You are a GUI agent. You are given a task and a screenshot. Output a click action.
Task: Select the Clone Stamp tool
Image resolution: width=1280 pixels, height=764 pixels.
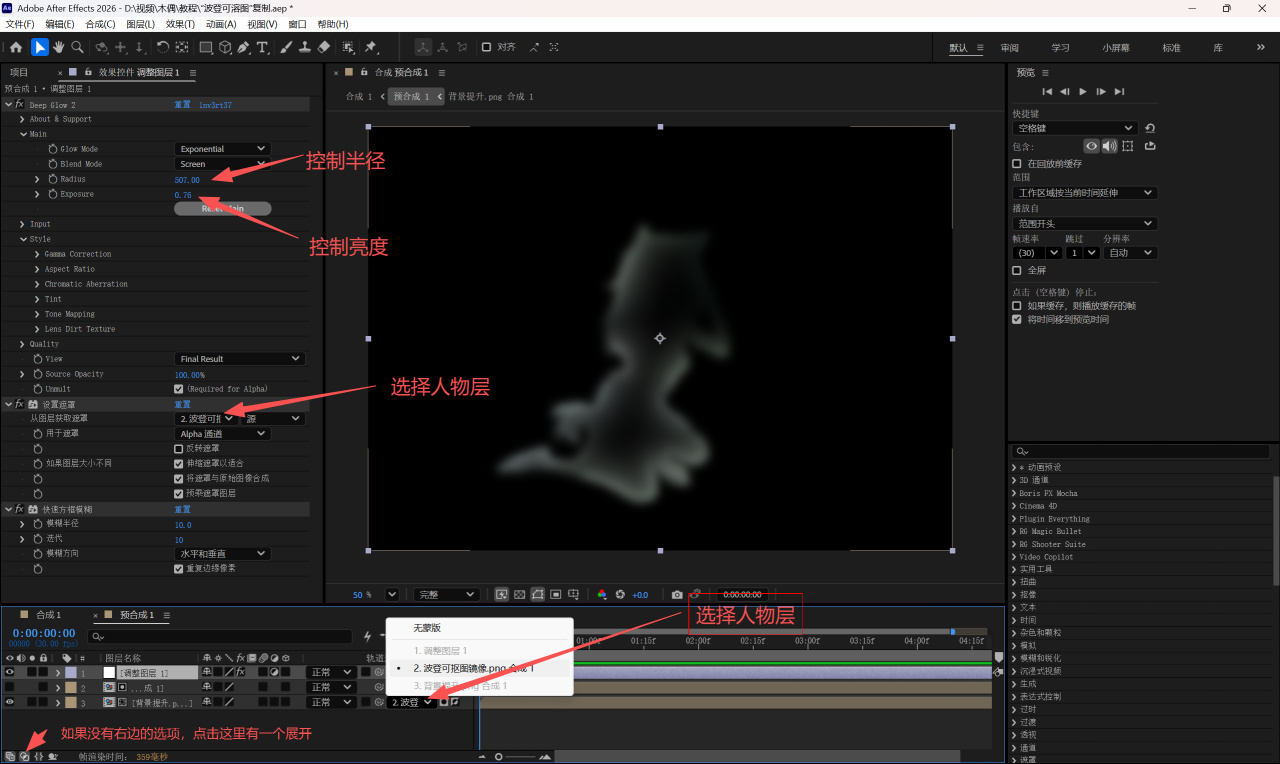click(x=304, y=47)
